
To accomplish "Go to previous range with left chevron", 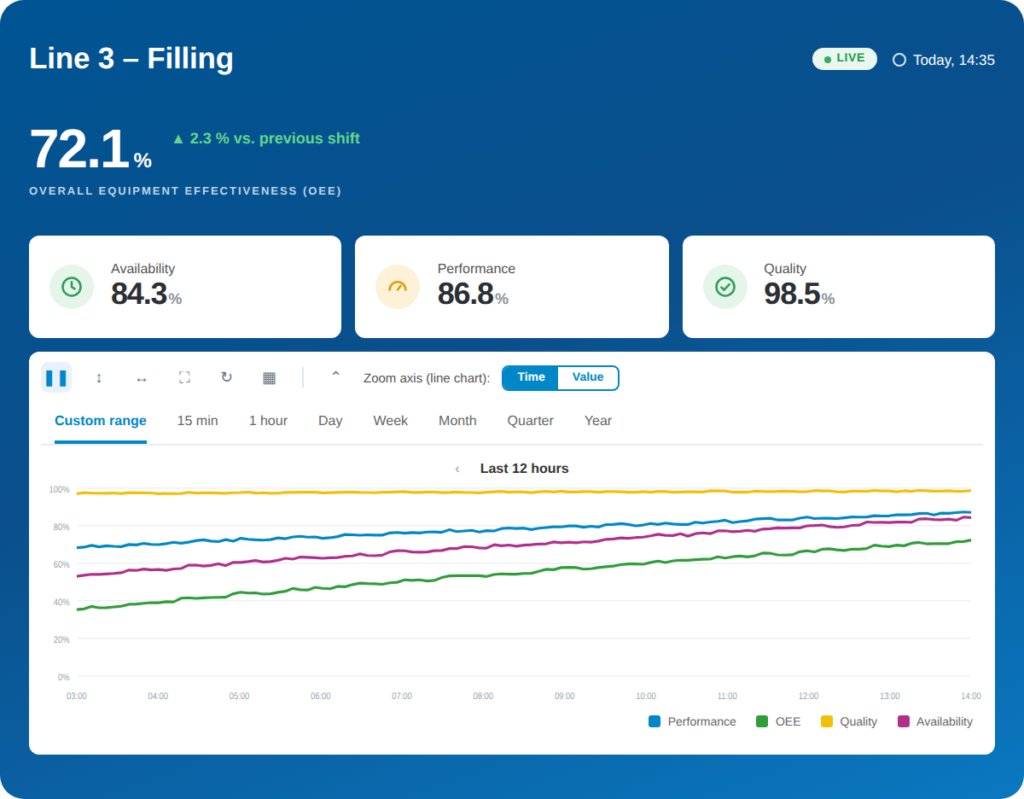I will tap(457, 469).
